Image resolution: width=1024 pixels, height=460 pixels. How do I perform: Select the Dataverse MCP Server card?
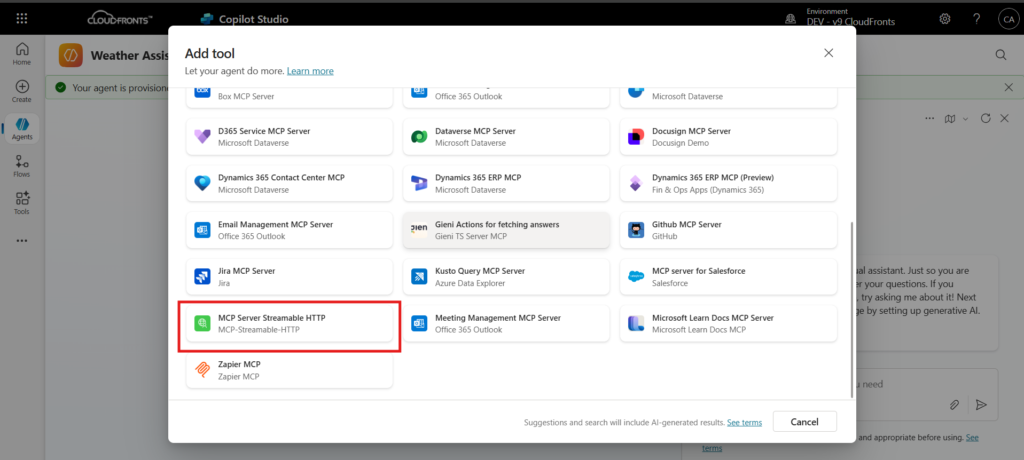tap(506, 137)
